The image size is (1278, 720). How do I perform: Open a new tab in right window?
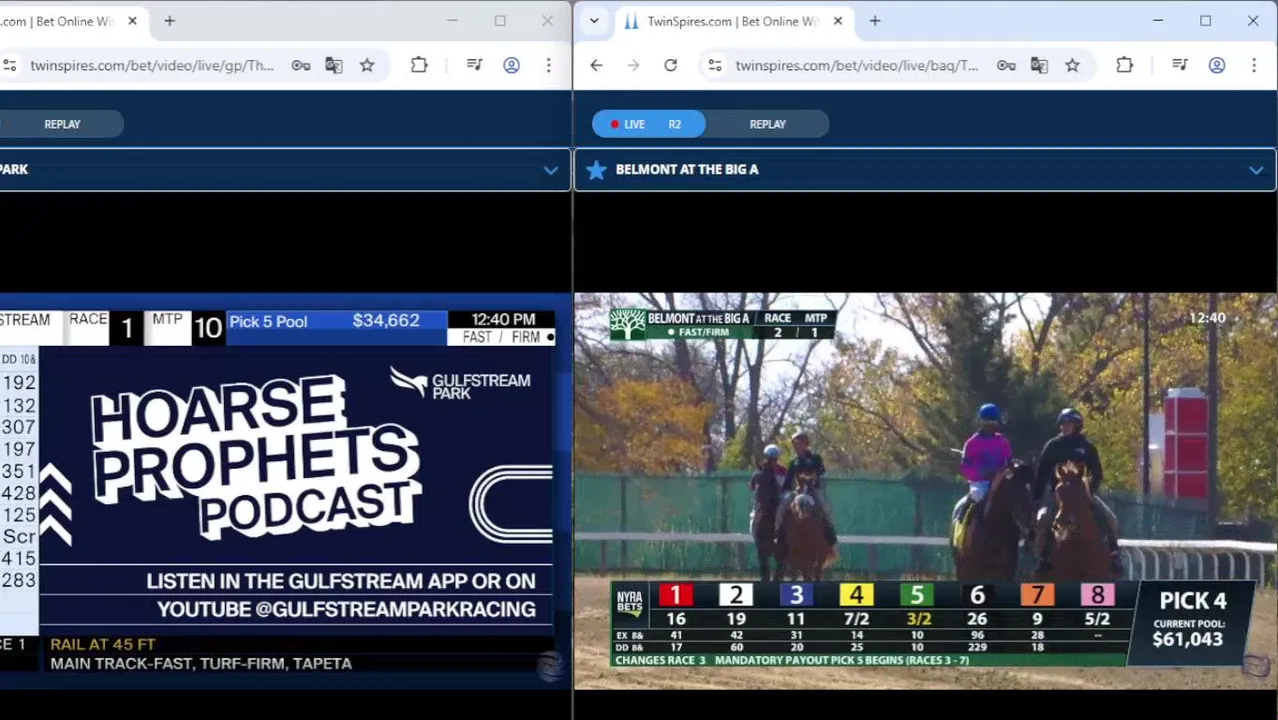(x=875, y=21)
